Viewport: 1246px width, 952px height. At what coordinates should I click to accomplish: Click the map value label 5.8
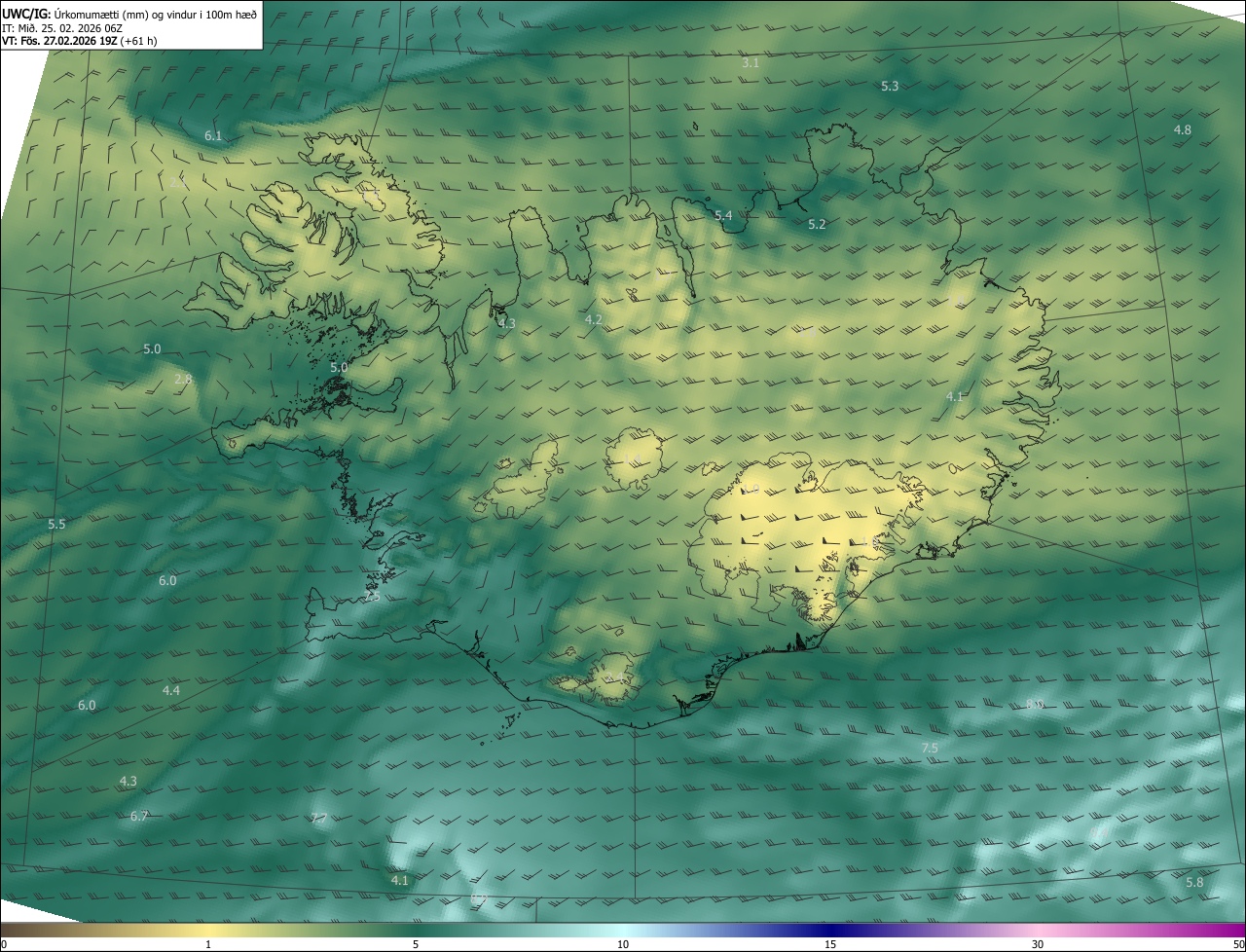tap(1194, 882)
